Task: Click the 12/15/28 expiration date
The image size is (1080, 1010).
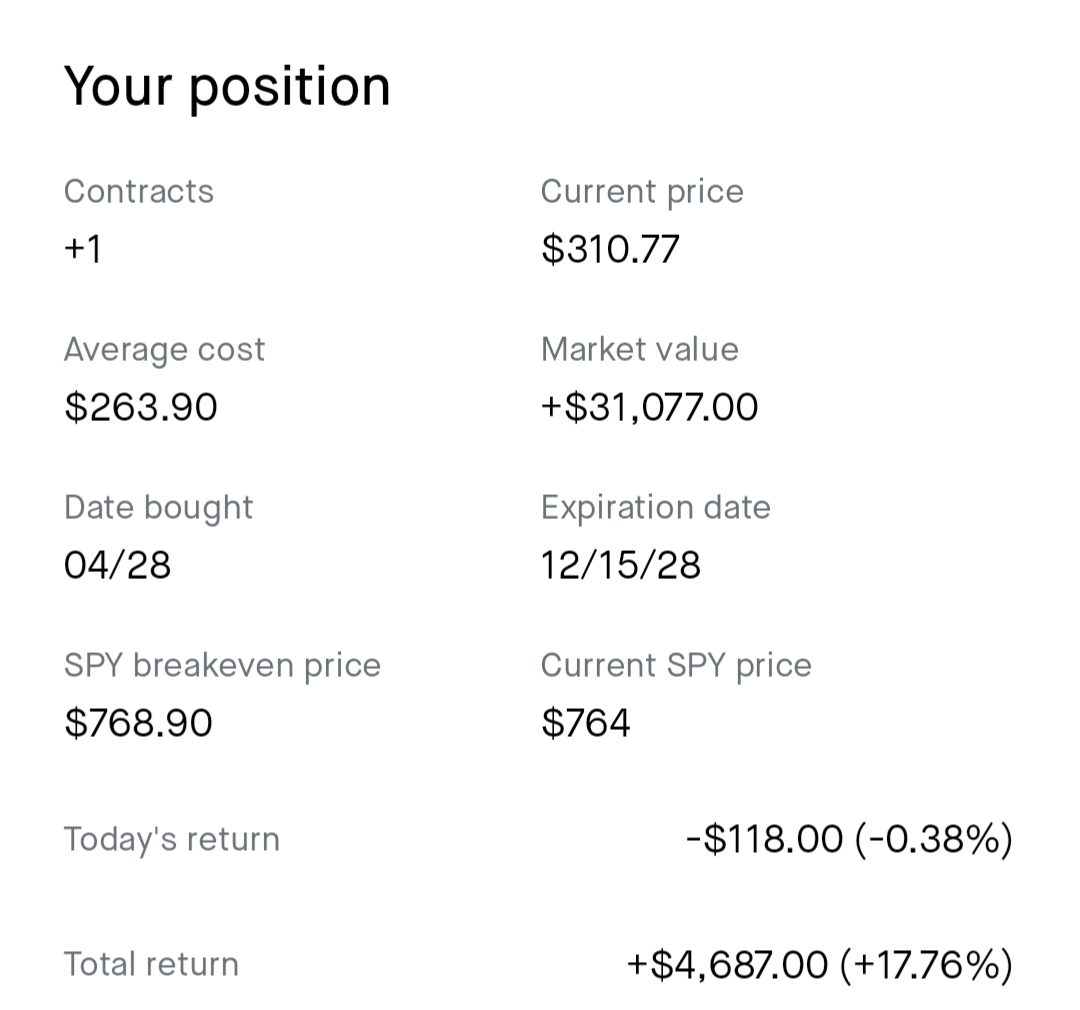Action: pos(621,565)
